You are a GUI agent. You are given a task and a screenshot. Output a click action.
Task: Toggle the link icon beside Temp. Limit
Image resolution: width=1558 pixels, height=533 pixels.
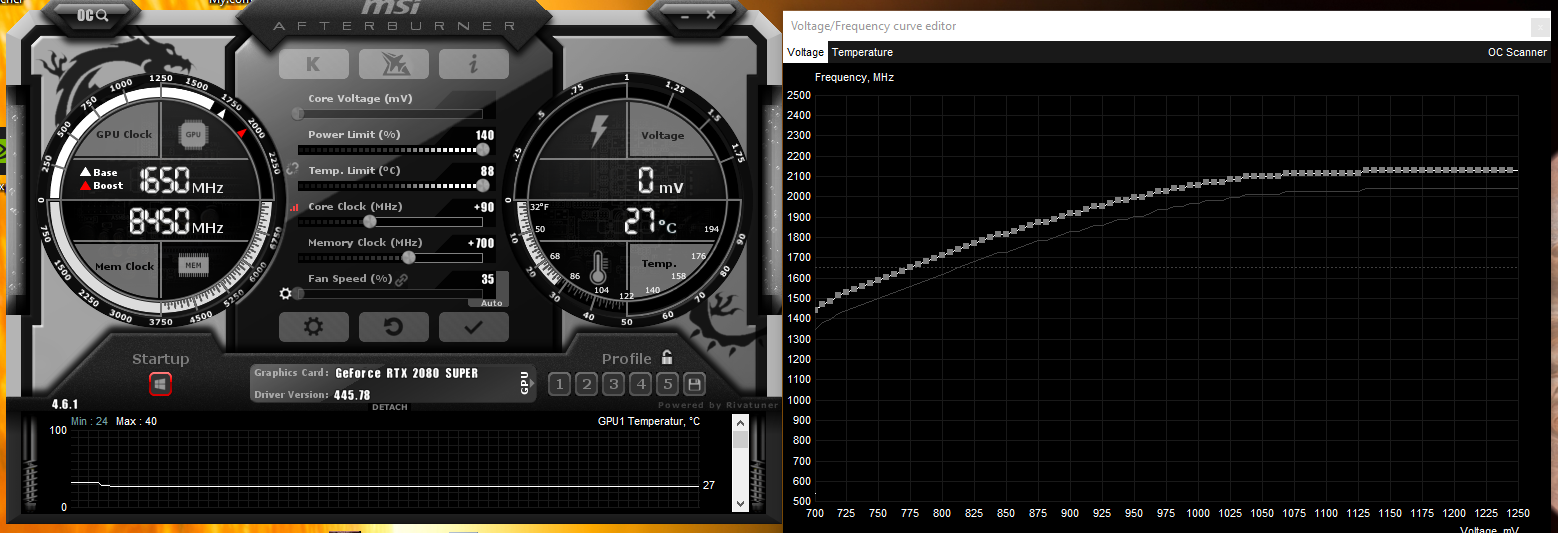click(292, 171)
